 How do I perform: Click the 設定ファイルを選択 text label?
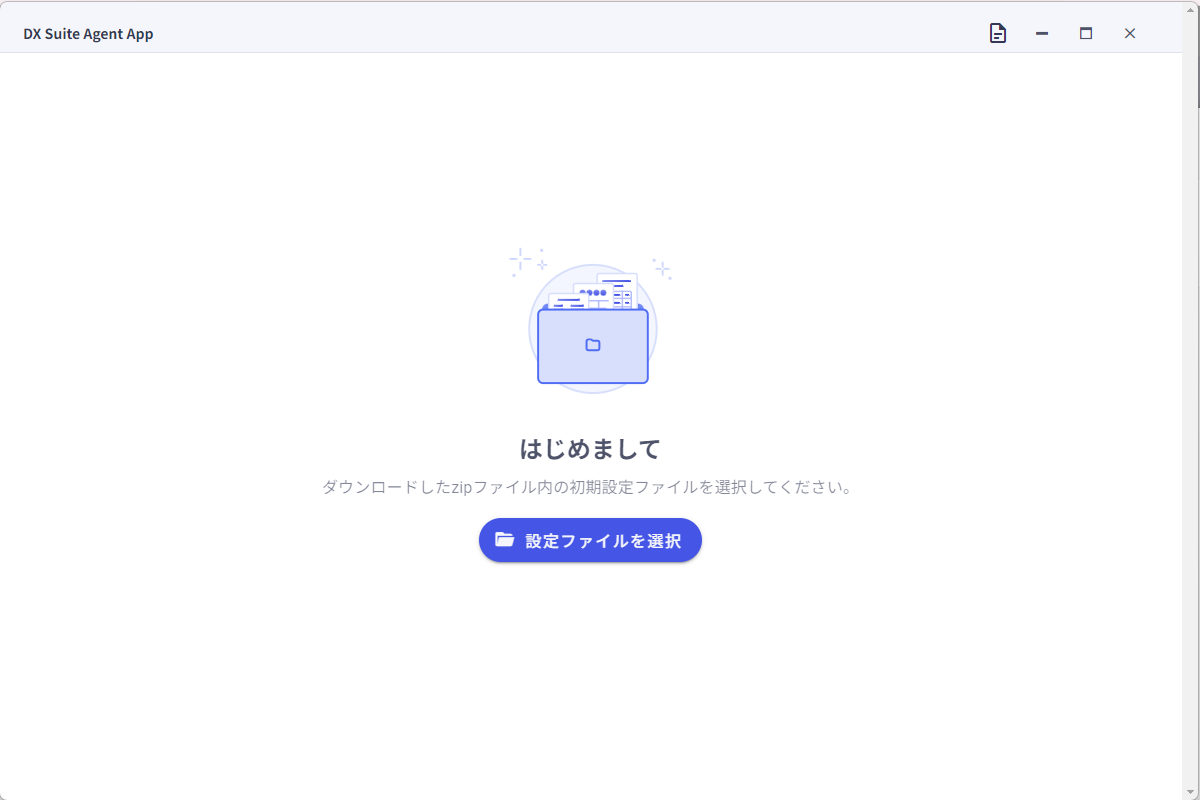[x=603, y=541]
